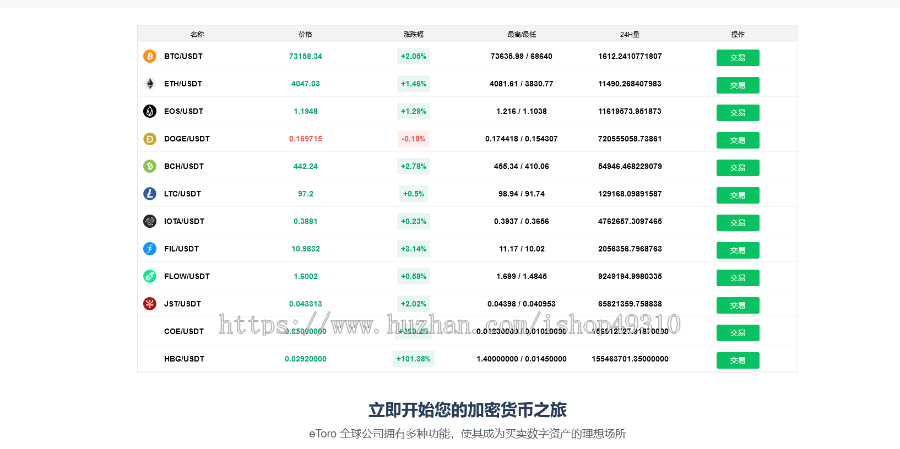
Task: Select the BTC/USDT pair name
Action: (x=183, y=56)
